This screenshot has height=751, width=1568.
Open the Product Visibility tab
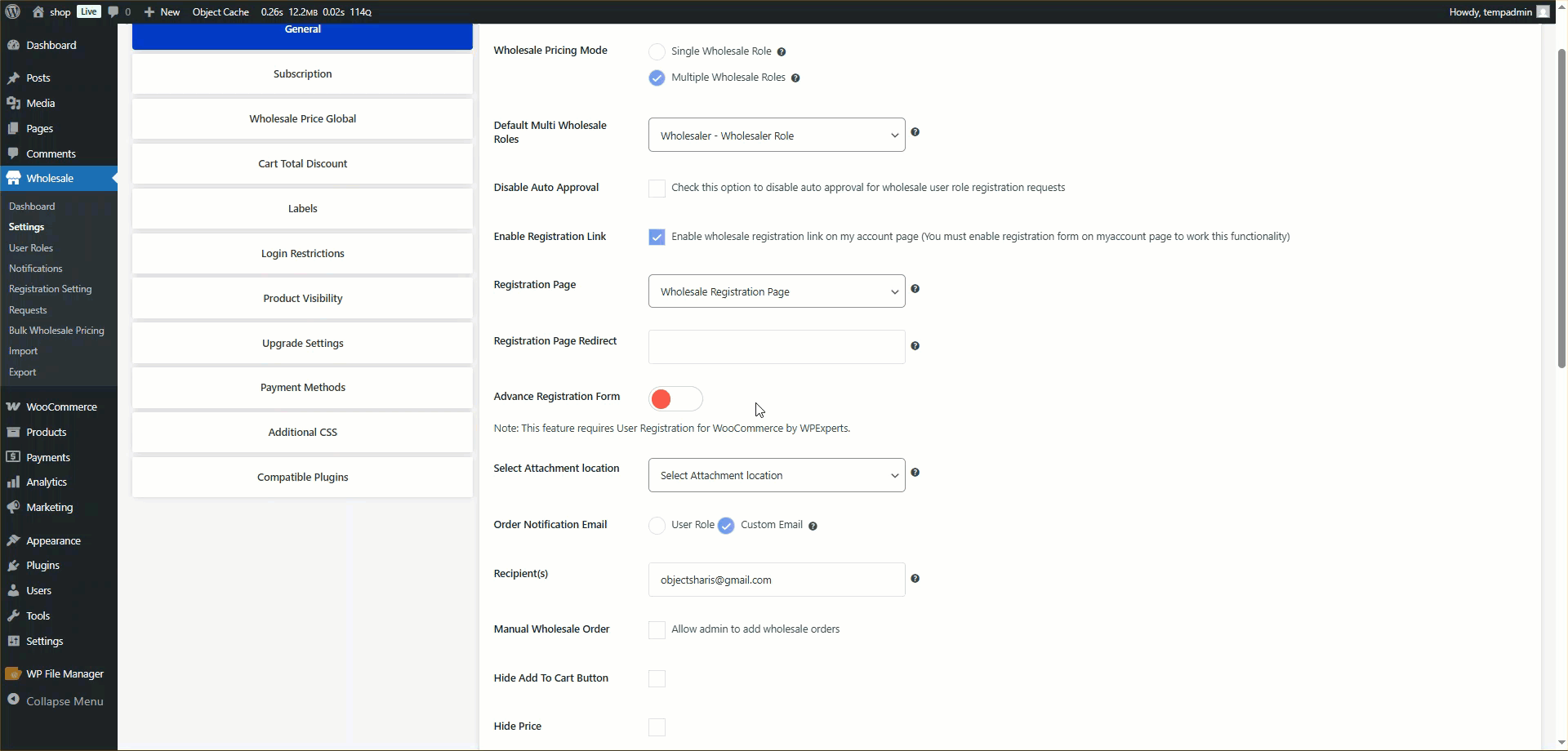[302, 298]
